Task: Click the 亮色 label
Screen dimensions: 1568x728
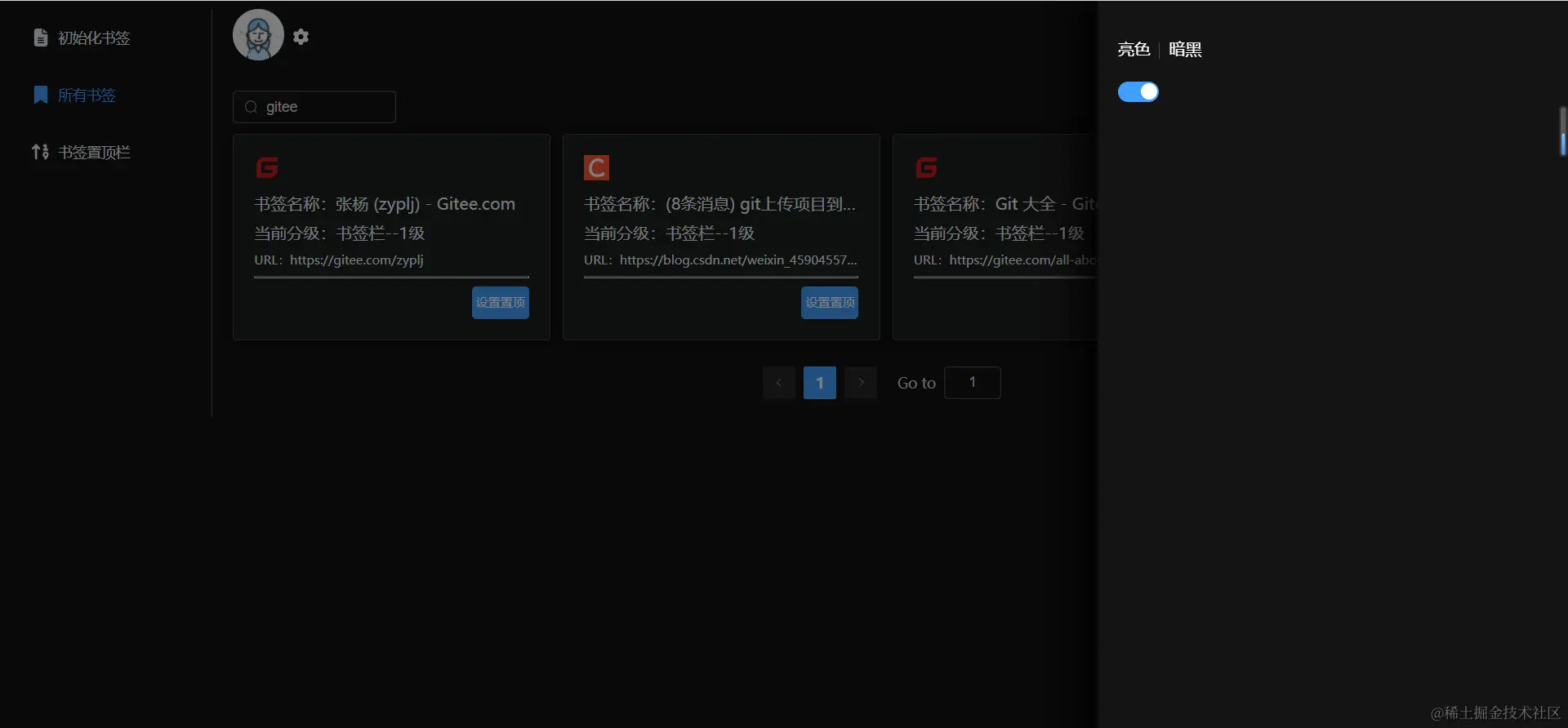Action: [x=1134, y=50]
